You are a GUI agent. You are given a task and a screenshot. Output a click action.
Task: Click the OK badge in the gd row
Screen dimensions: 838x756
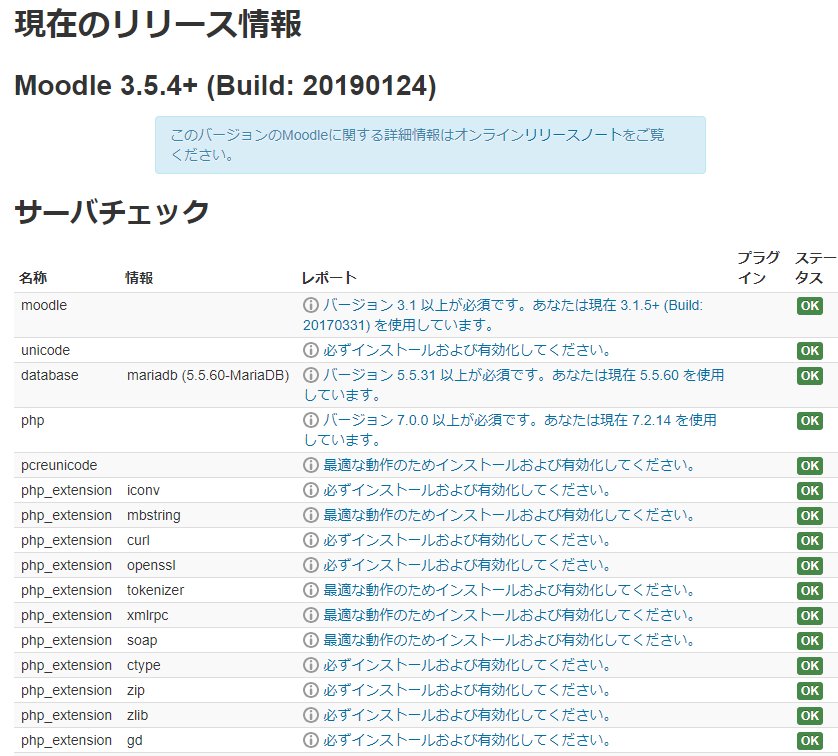click(810, 741)
